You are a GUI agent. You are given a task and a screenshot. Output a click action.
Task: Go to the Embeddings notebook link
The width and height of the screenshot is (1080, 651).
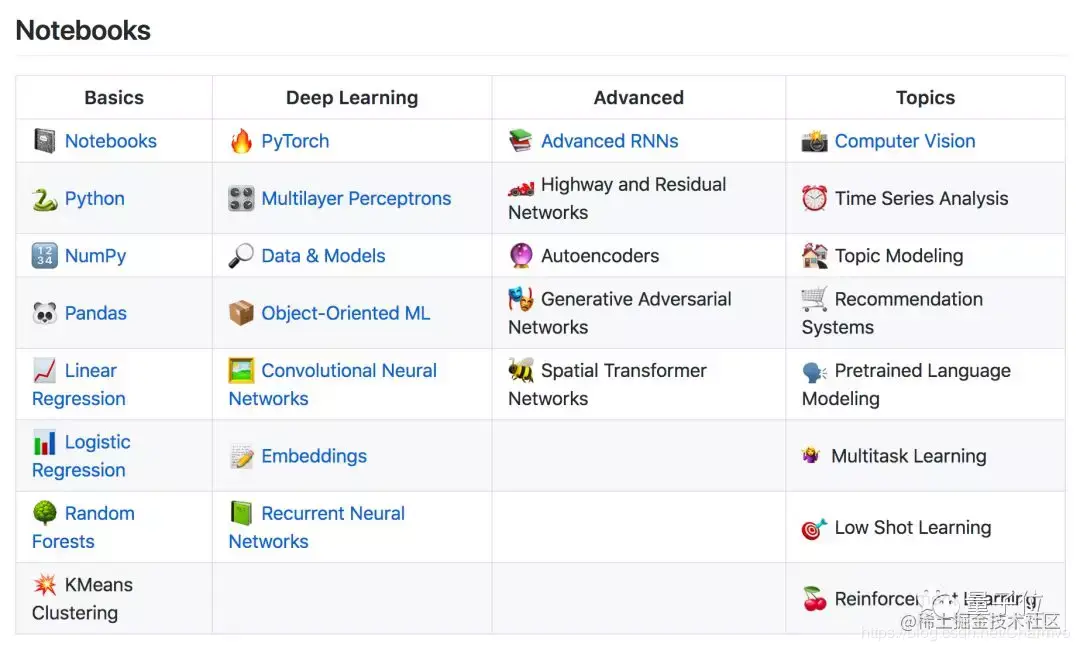click(x=314, y=456)
